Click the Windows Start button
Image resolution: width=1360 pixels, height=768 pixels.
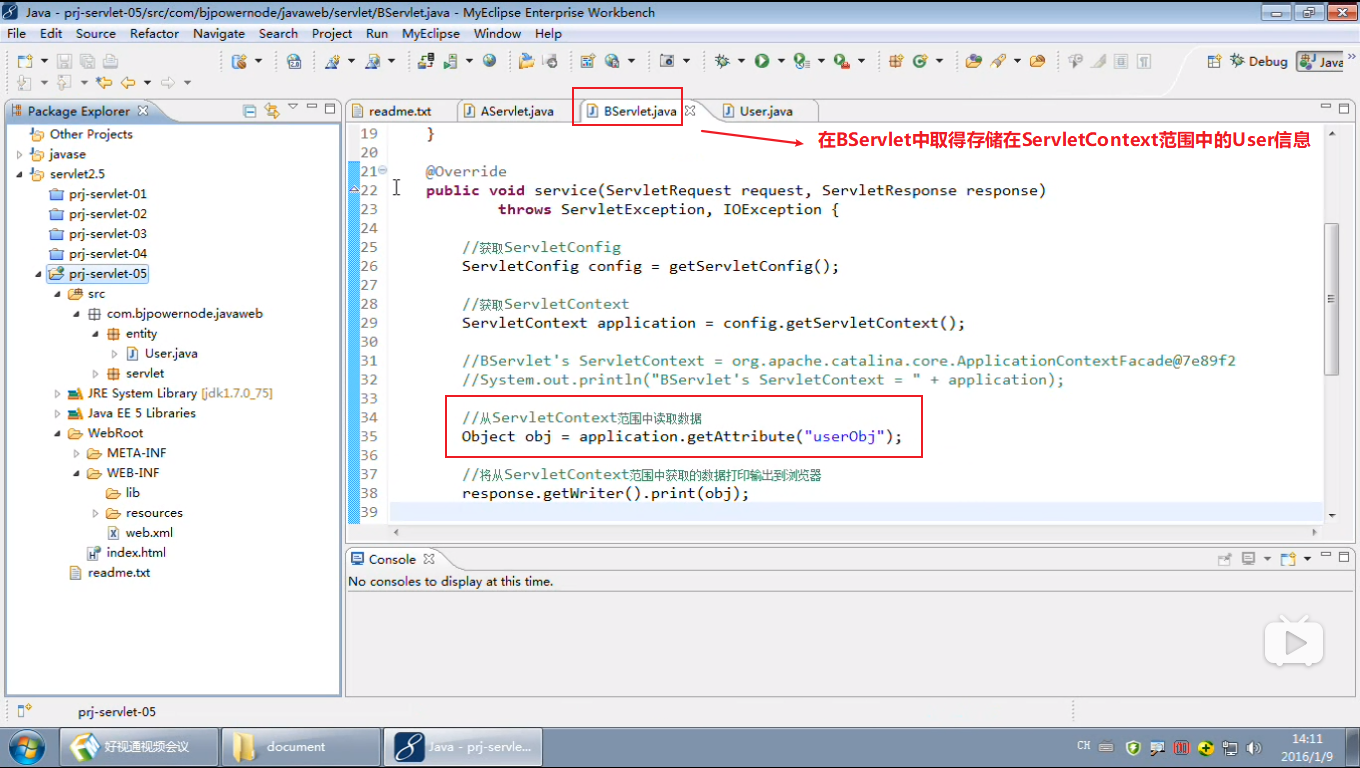coord(26,747)
